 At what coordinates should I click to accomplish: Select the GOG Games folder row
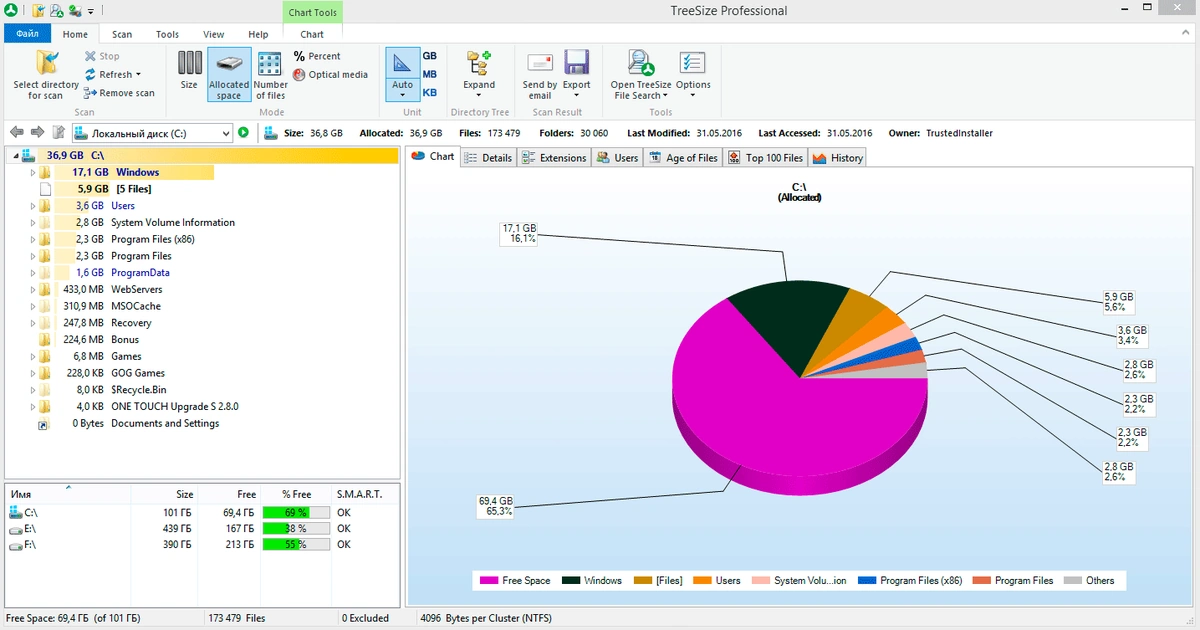[202, 373]
